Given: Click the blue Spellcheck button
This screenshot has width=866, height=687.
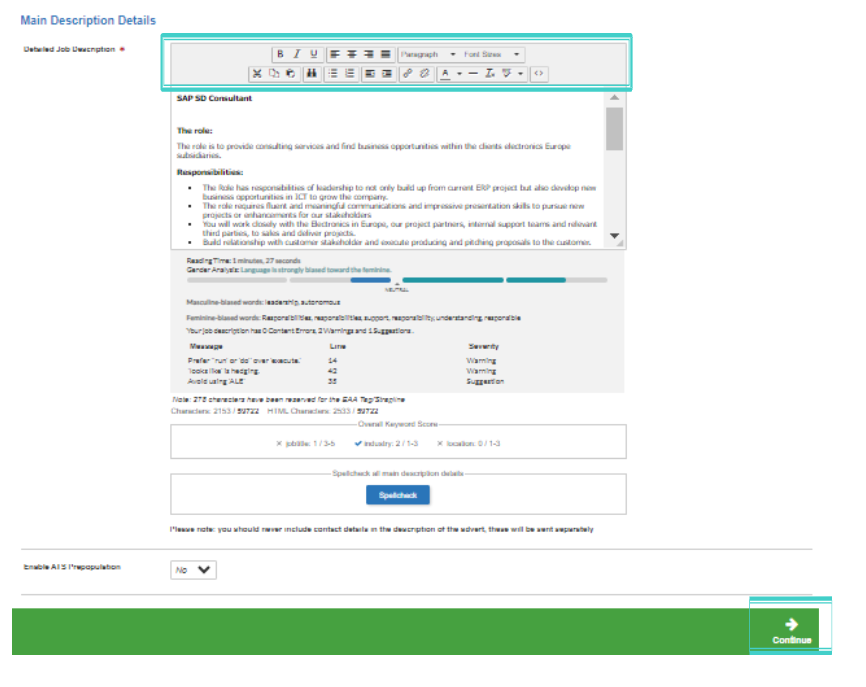Looking at the screenshot, I should (x=398, y=495).
